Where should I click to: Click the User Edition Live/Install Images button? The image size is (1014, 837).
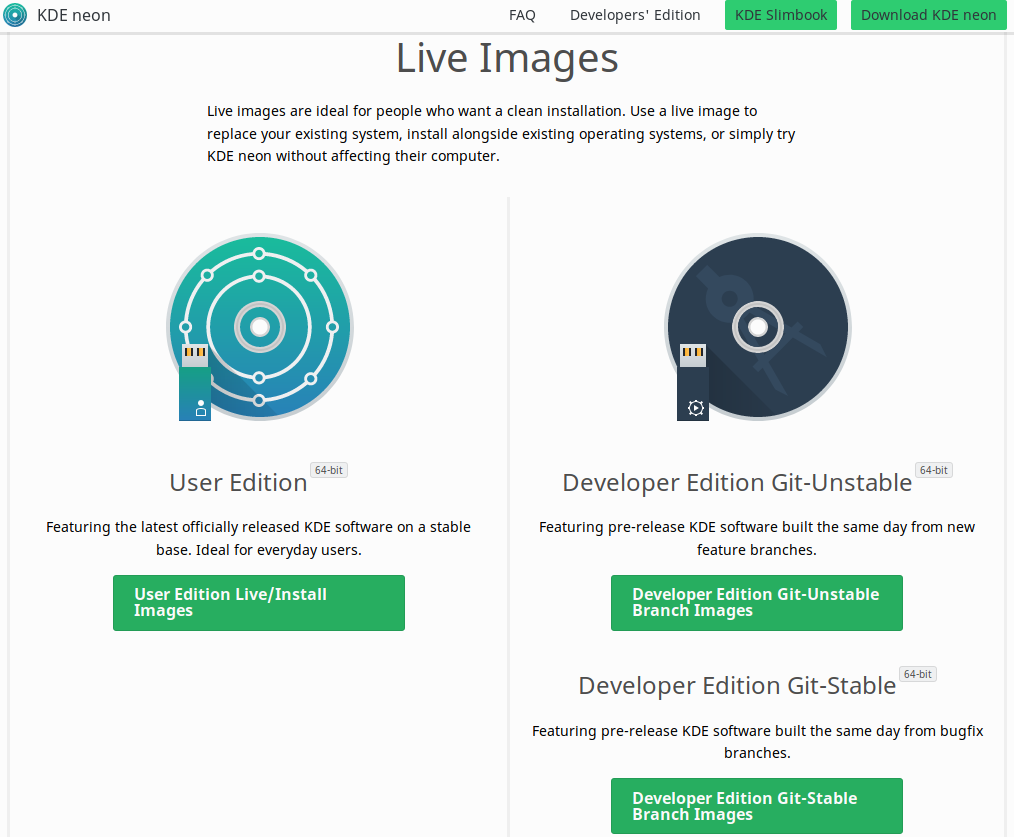259,603
